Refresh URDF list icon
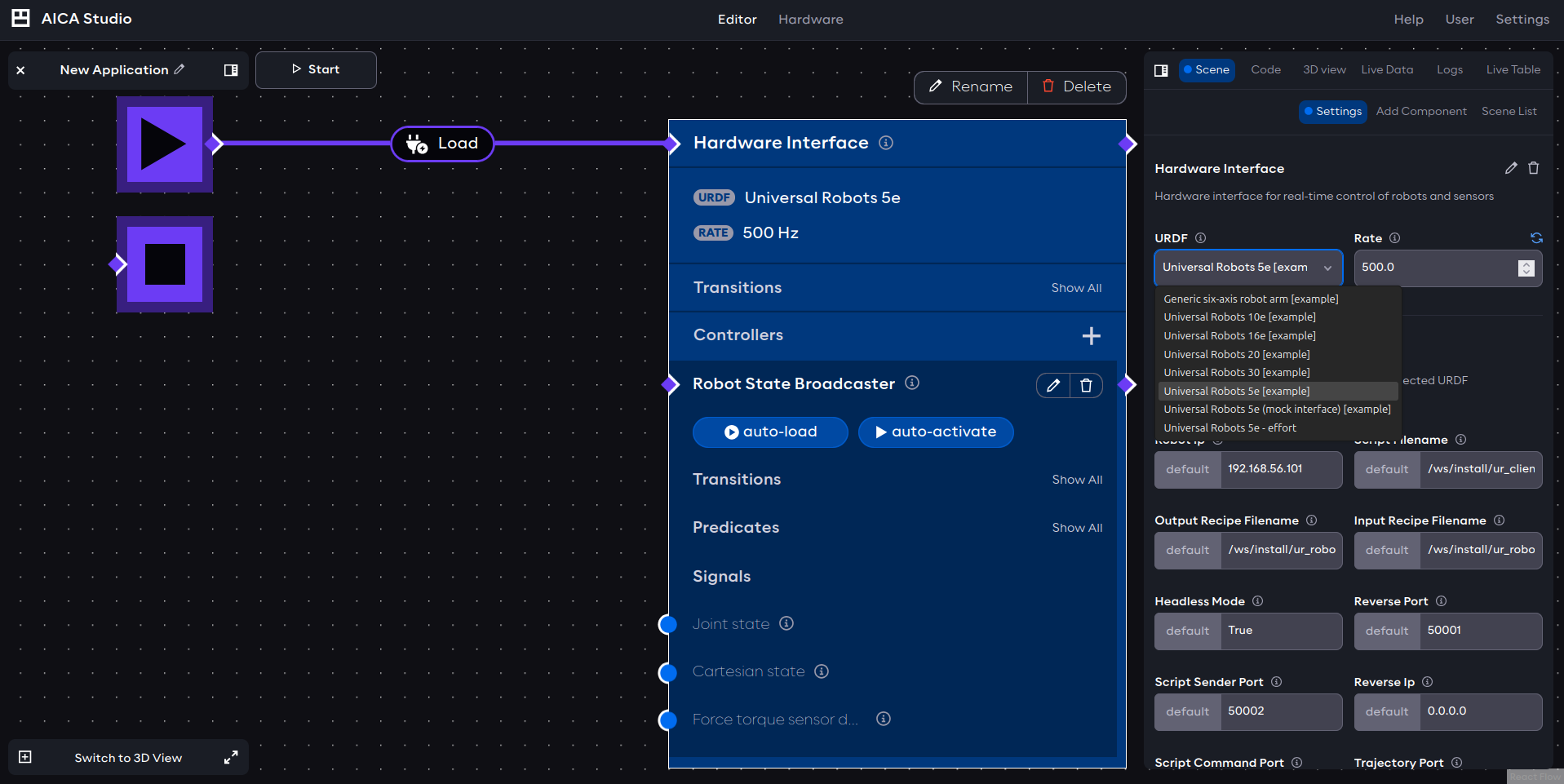This screenshot has height=784, width=1564. (1536, 238)
